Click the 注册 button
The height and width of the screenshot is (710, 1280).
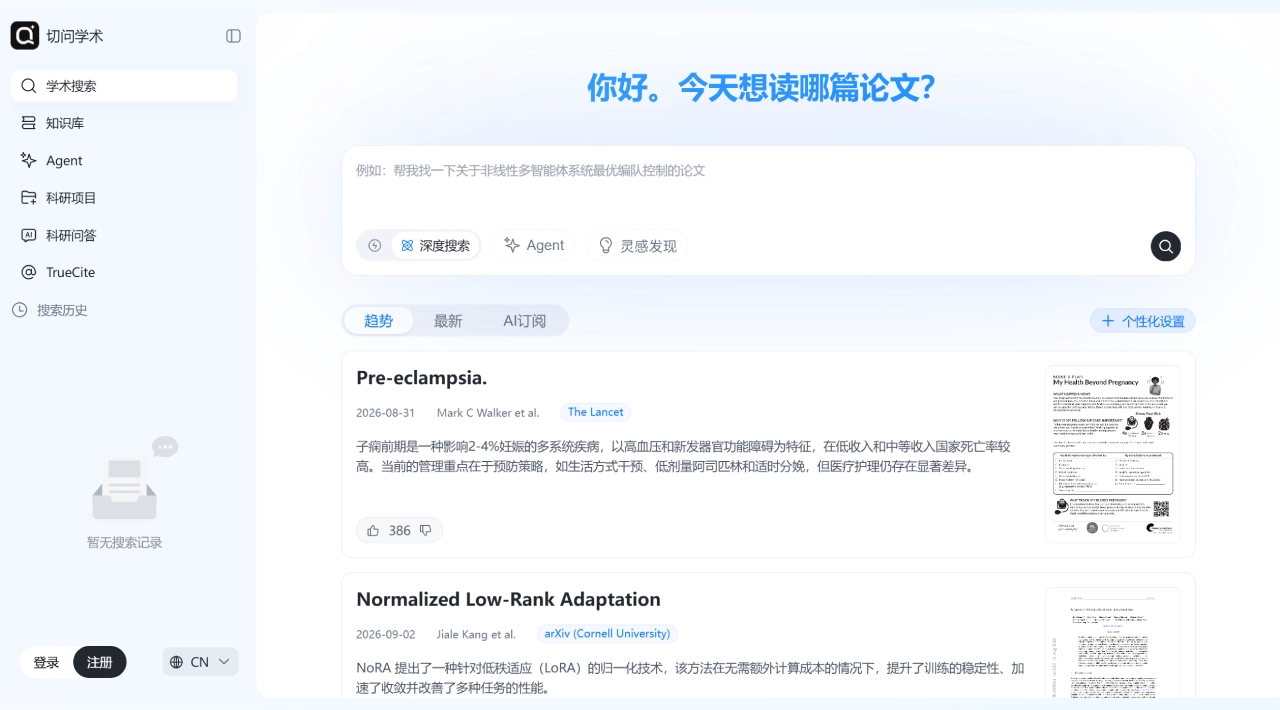click(x=100, y=662)
